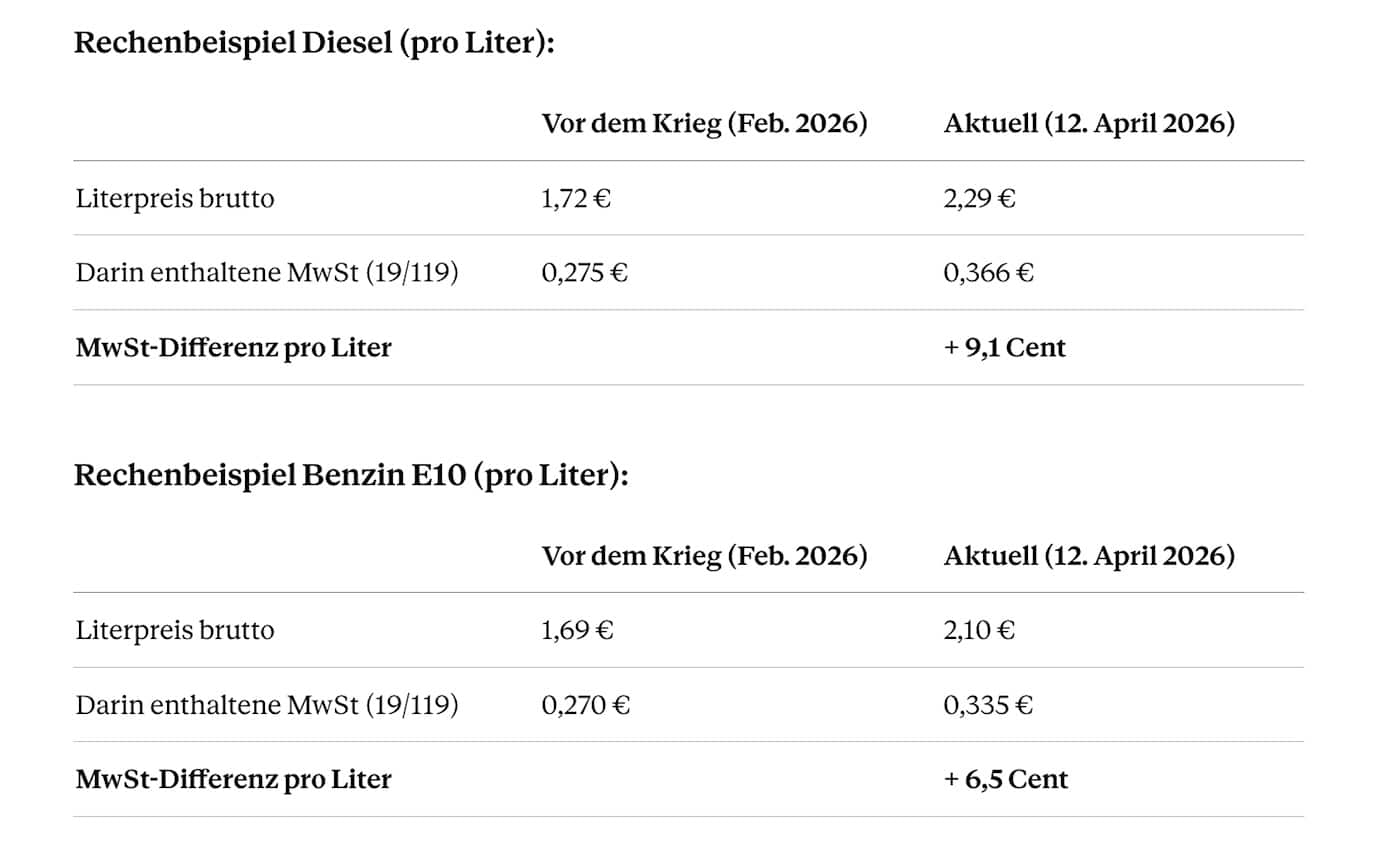Click the Diesel "MwSt-Differenz pro Liter" row label
Screen dimensions: 1400x867
[233, 348]
